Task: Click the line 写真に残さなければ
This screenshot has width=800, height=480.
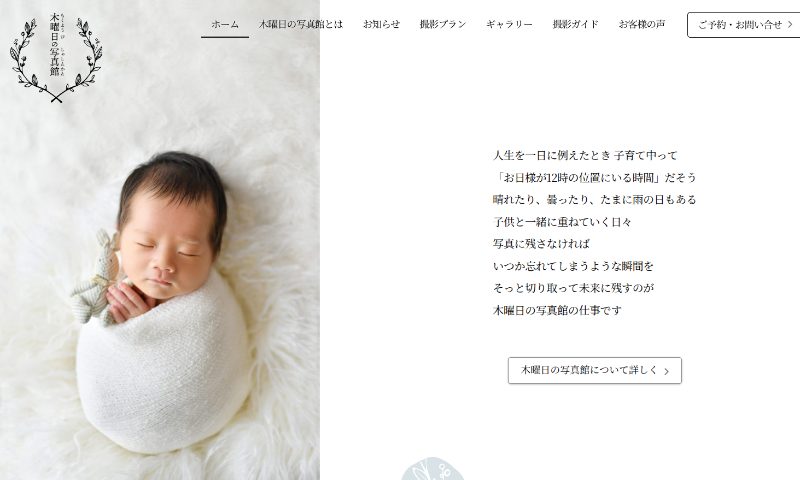Action: (541, 244)
